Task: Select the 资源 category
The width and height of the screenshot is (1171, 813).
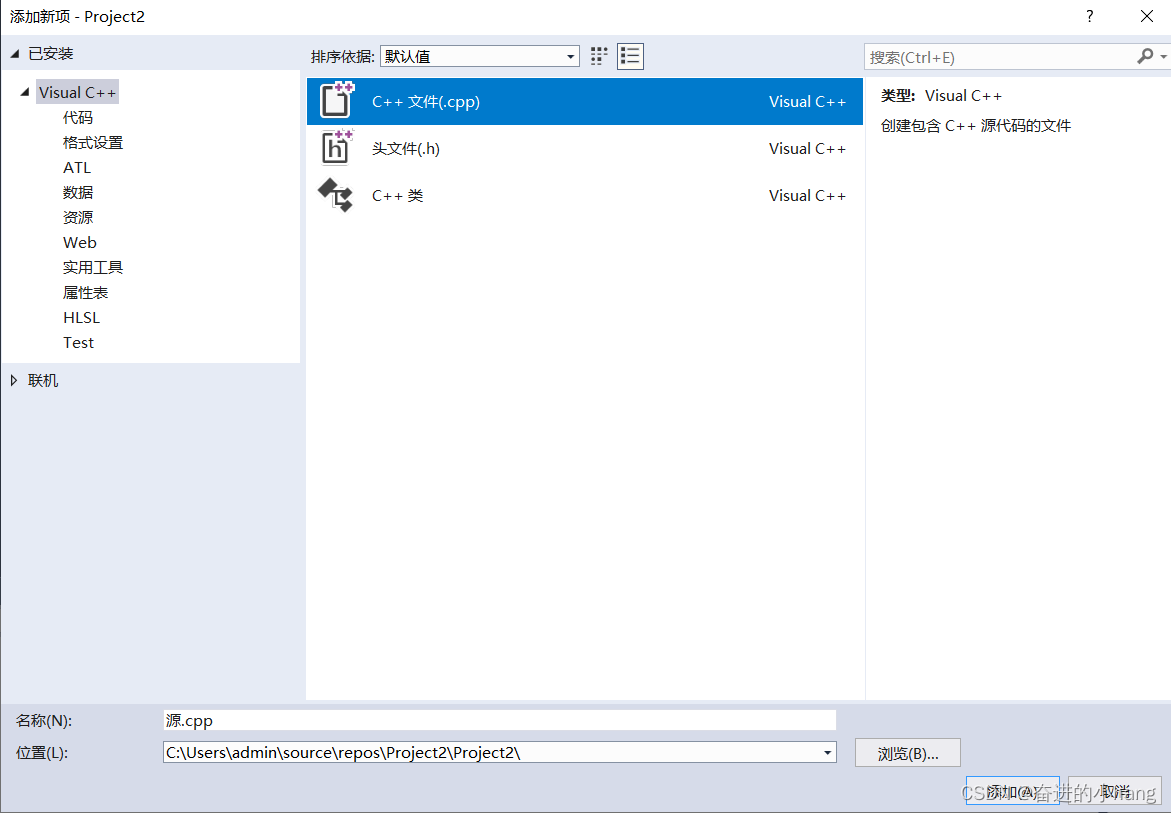Action: click(x=78, y=217)
